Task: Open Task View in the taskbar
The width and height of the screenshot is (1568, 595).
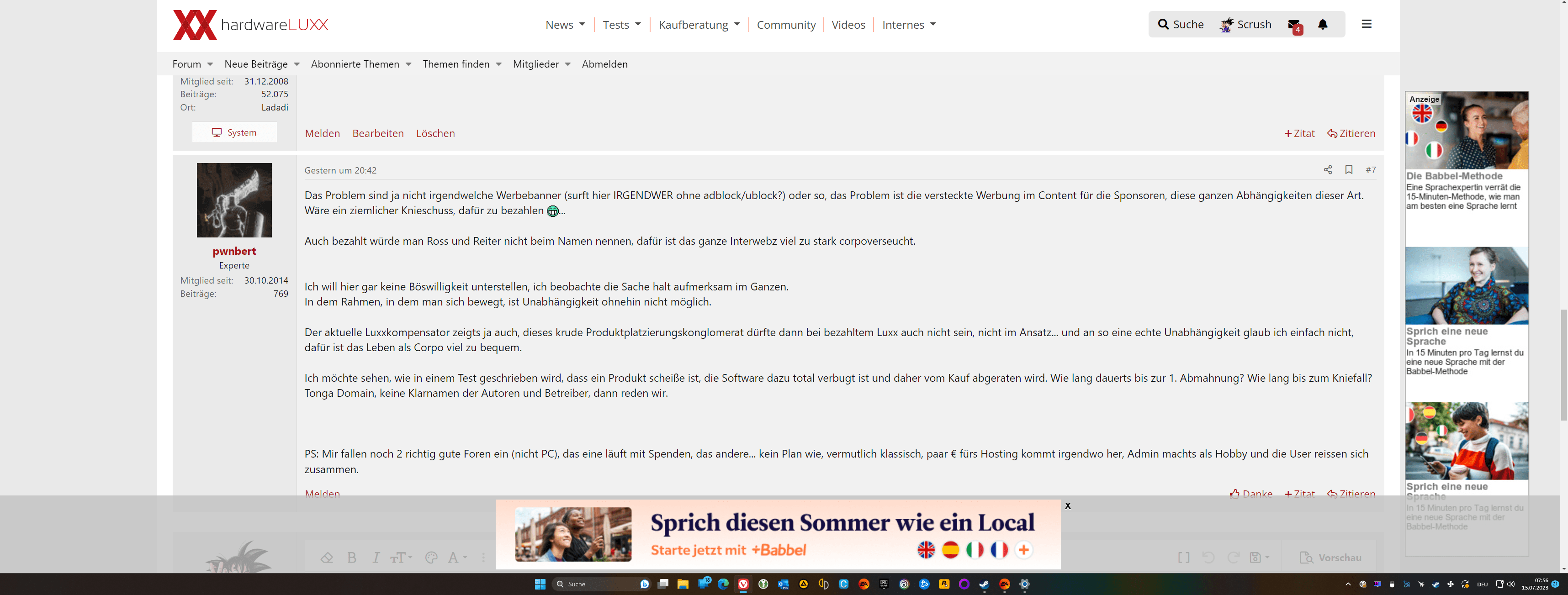Action: (663, 584)
